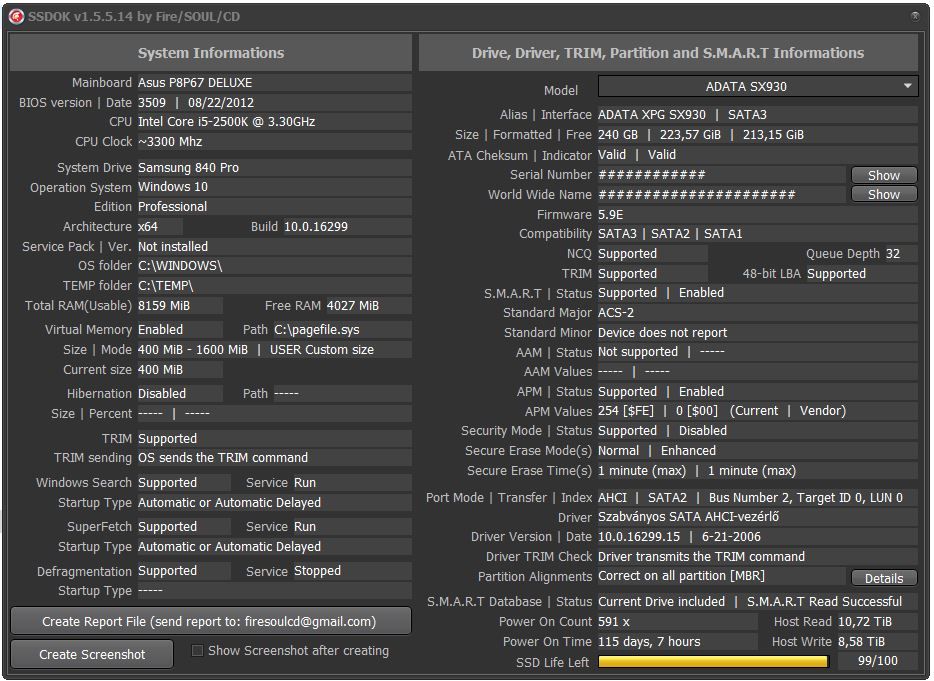Click Free RAM value 4027 MiB
934x681 pixels.
coord(353,306)
